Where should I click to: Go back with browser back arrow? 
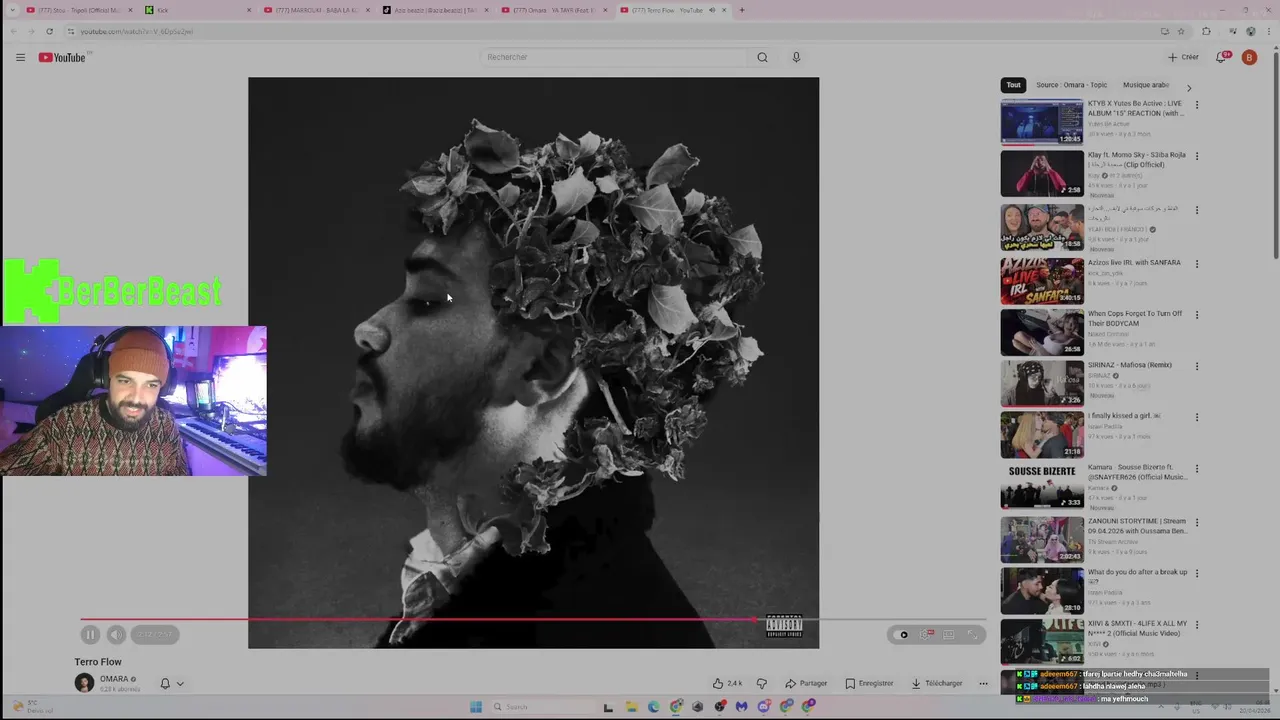13,31
